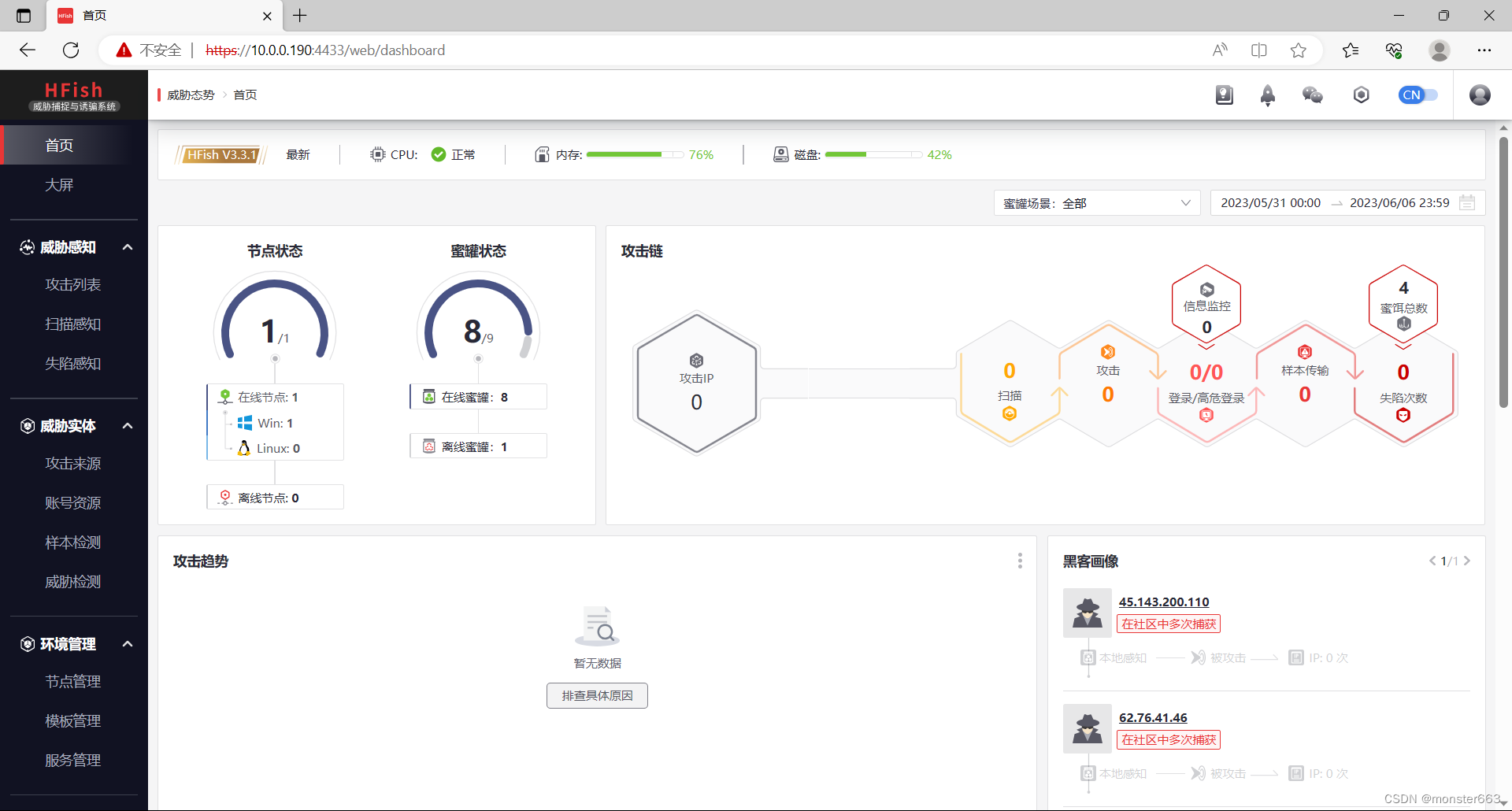
Task: Click the 信息监控 hexagon
Action: tap(1206, 306)
